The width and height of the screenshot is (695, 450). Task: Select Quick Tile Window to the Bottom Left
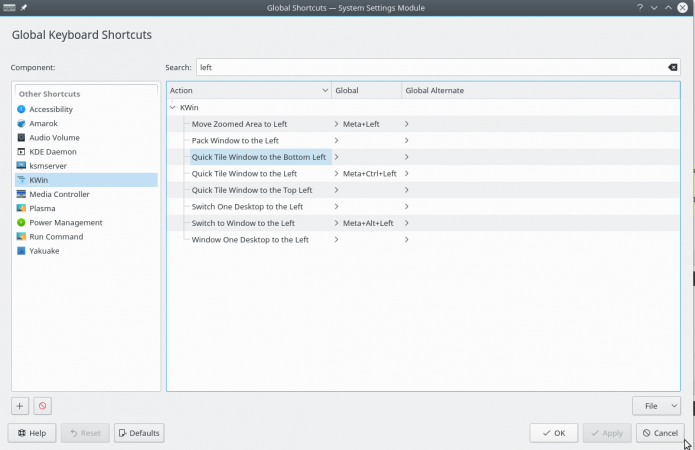pyautogui.click(x=259, y=157)
